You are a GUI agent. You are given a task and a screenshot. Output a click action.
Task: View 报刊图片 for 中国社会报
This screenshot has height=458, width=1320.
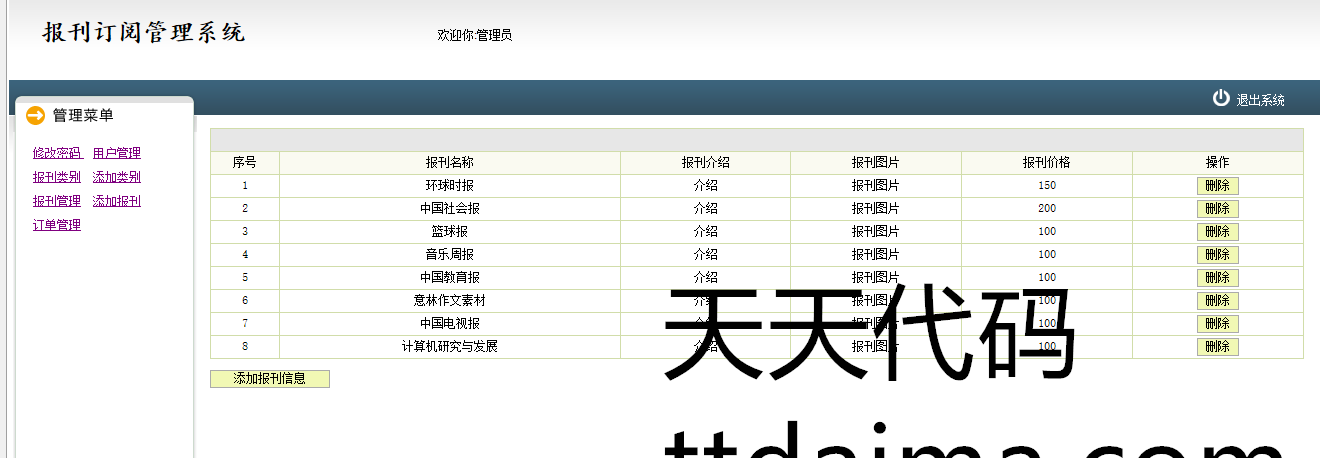click(x=875, y=209)
